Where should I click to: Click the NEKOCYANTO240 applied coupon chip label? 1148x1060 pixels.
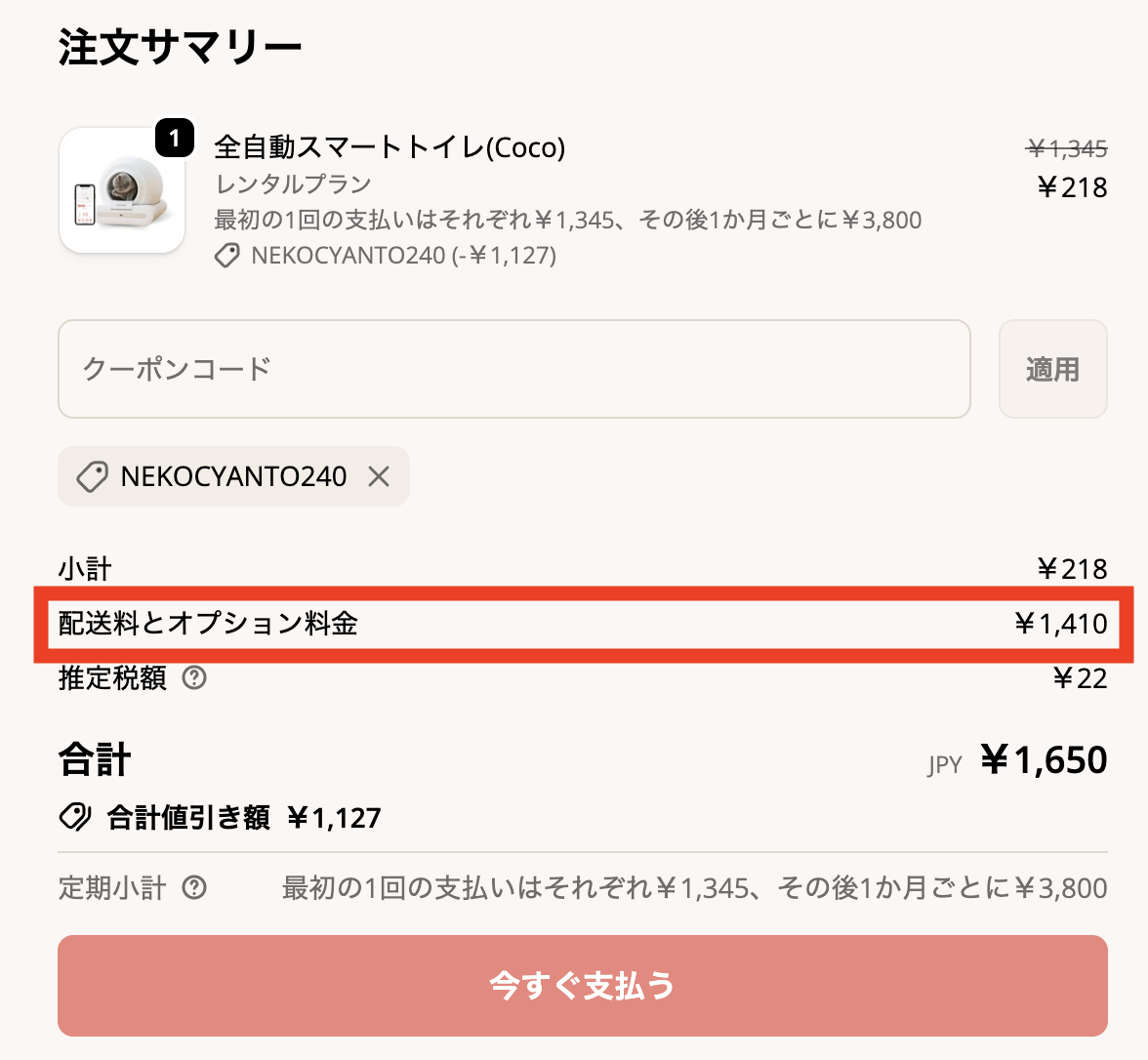point(233,476)
